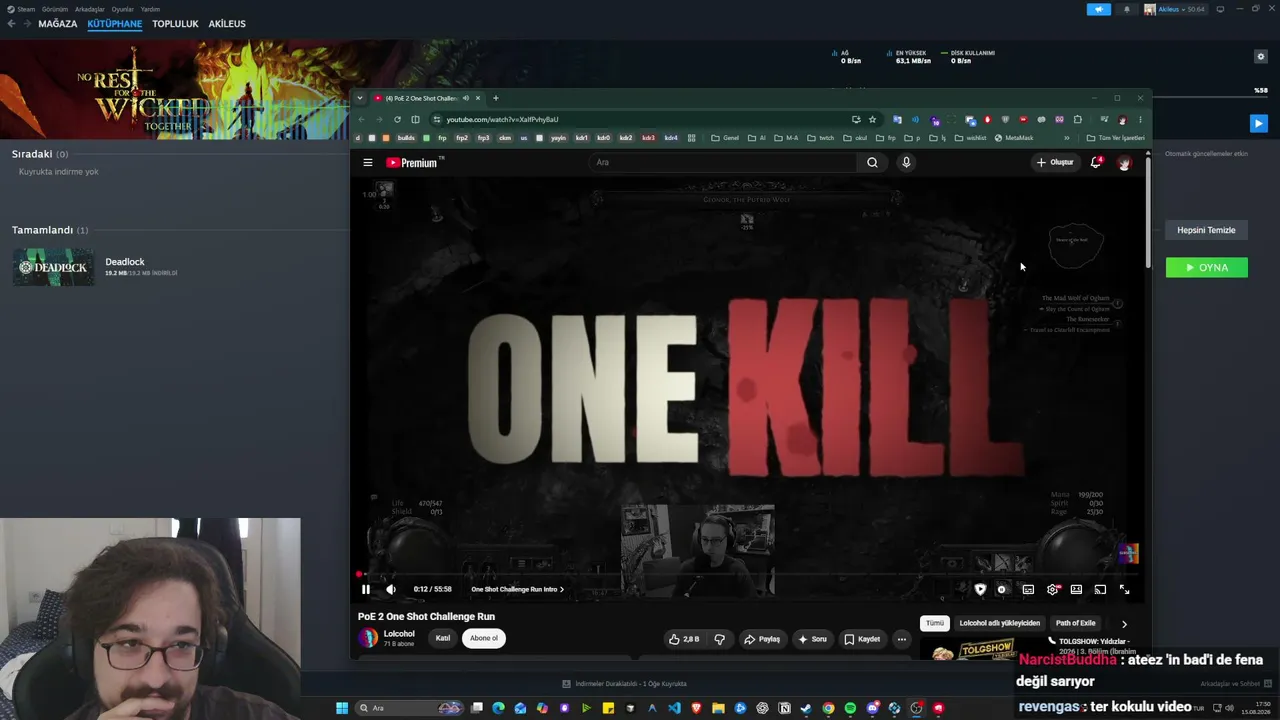Toggle subtitles in the YouTube player
This screenshot has height=720, width=1280.
(1028, 590)
